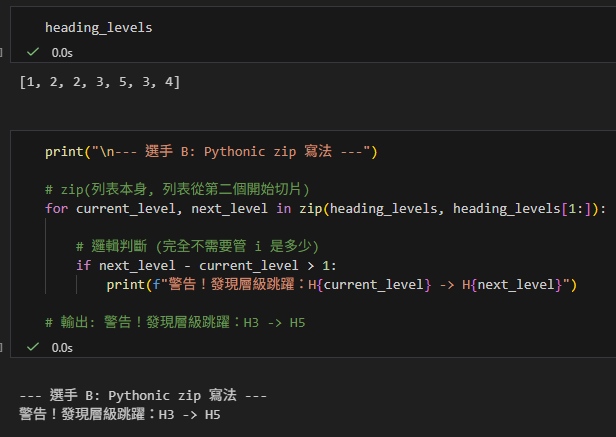Click the 0.0s execution time under zip loop cell
This screenshot has width=616, height=437.
[x=62, y=348]
